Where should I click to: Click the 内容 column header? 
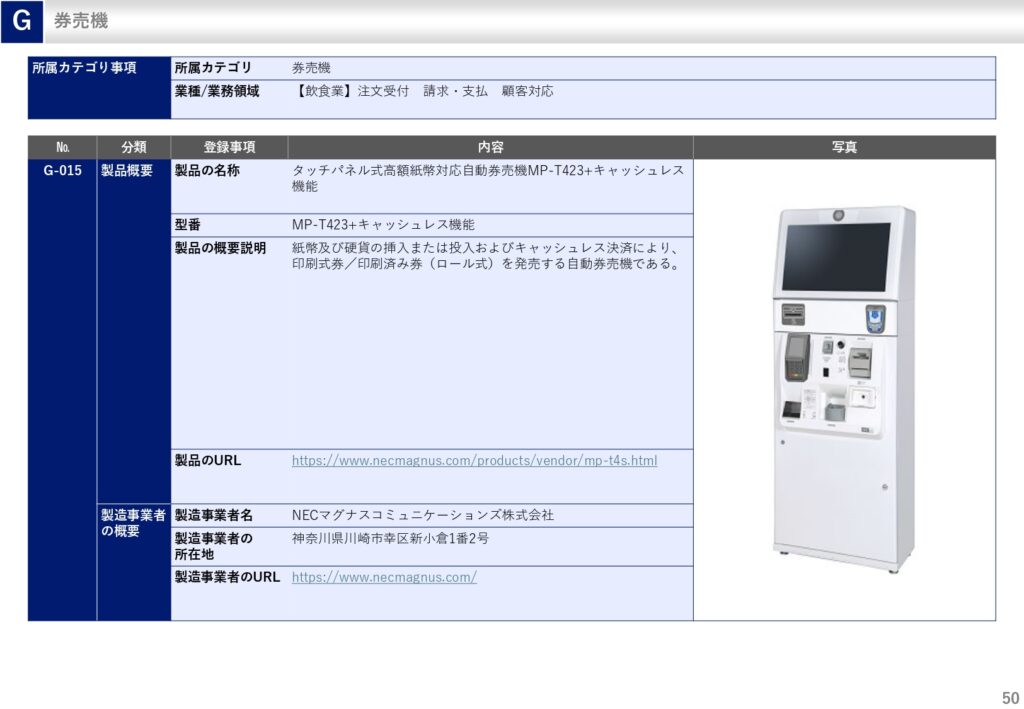click(490, 147)
